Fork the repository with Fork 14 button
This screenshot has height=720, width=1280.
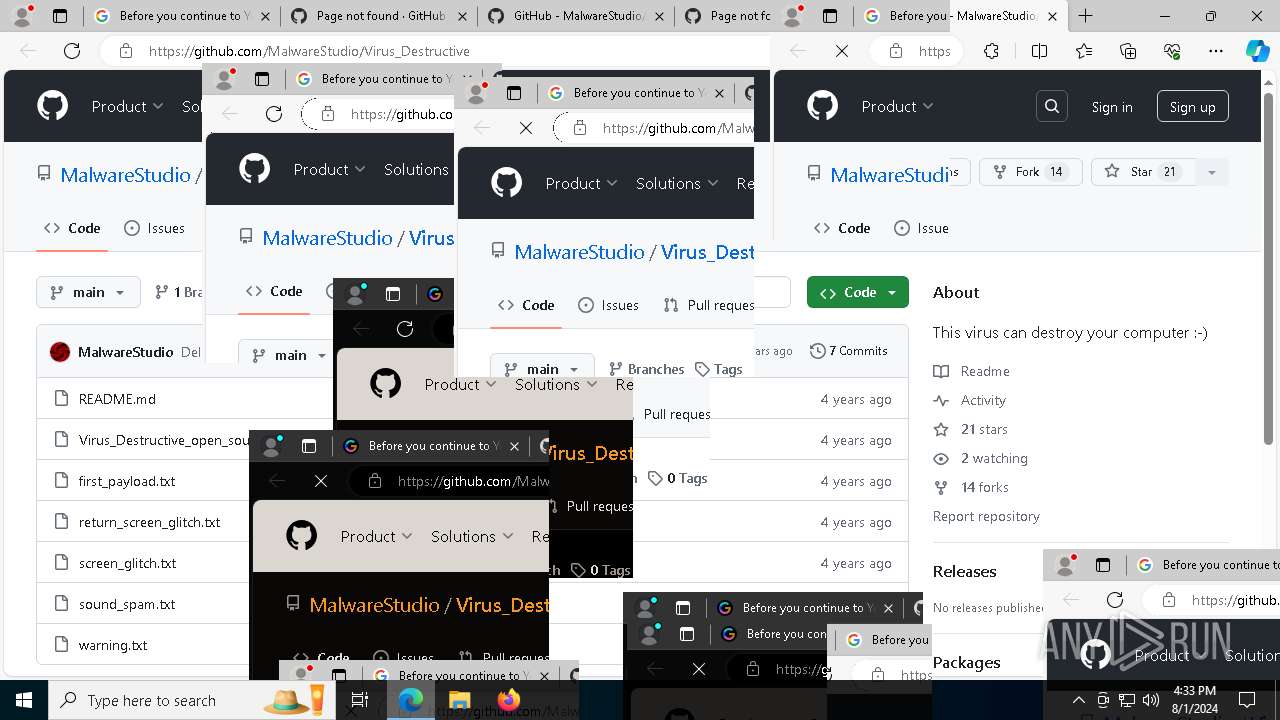[1030, 172]
